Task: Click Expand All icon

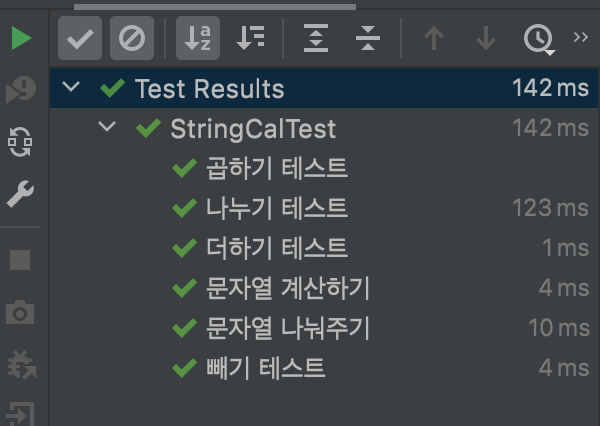Action: point(316,38)
